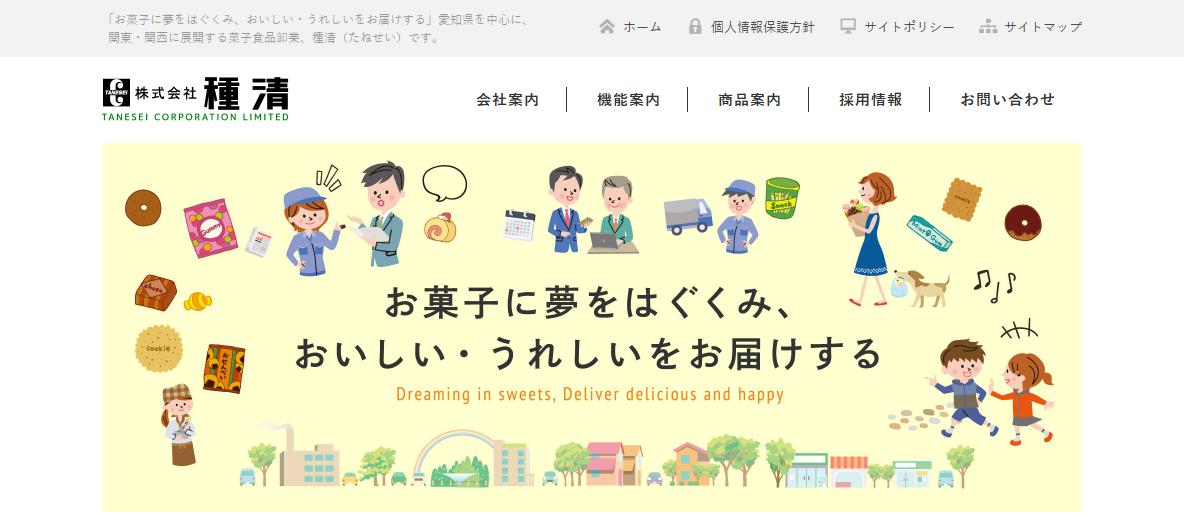Select 商品案内 in main navigation
The image size is (1184, 528).
pos(749,100)
